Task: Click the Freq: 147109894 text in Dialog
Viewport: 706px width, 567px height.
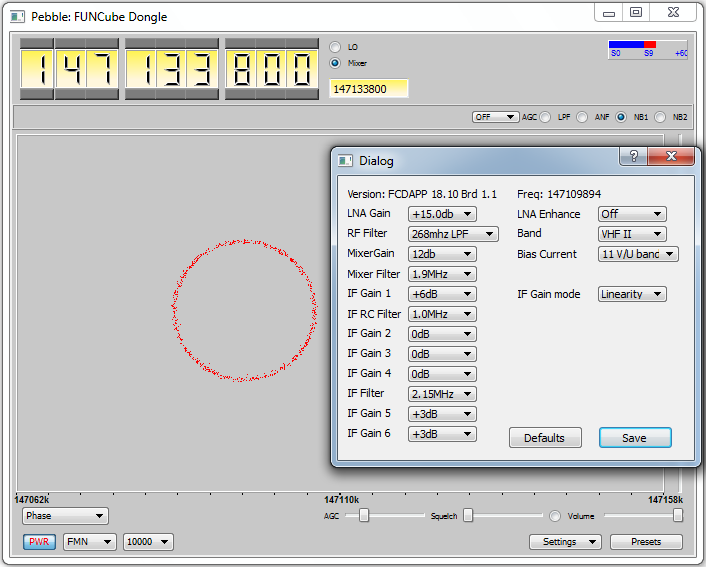Action: click(x=559, y=194)
